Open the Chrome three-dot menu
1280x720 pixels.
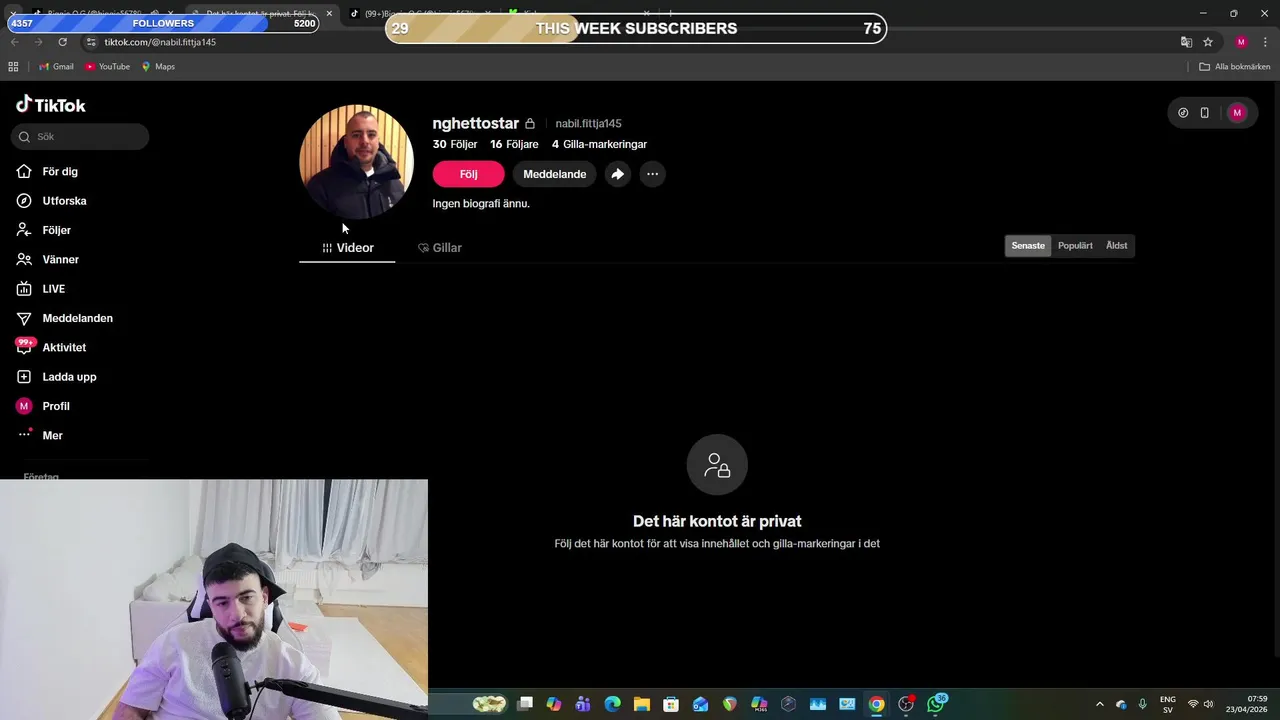[1265, 42]
